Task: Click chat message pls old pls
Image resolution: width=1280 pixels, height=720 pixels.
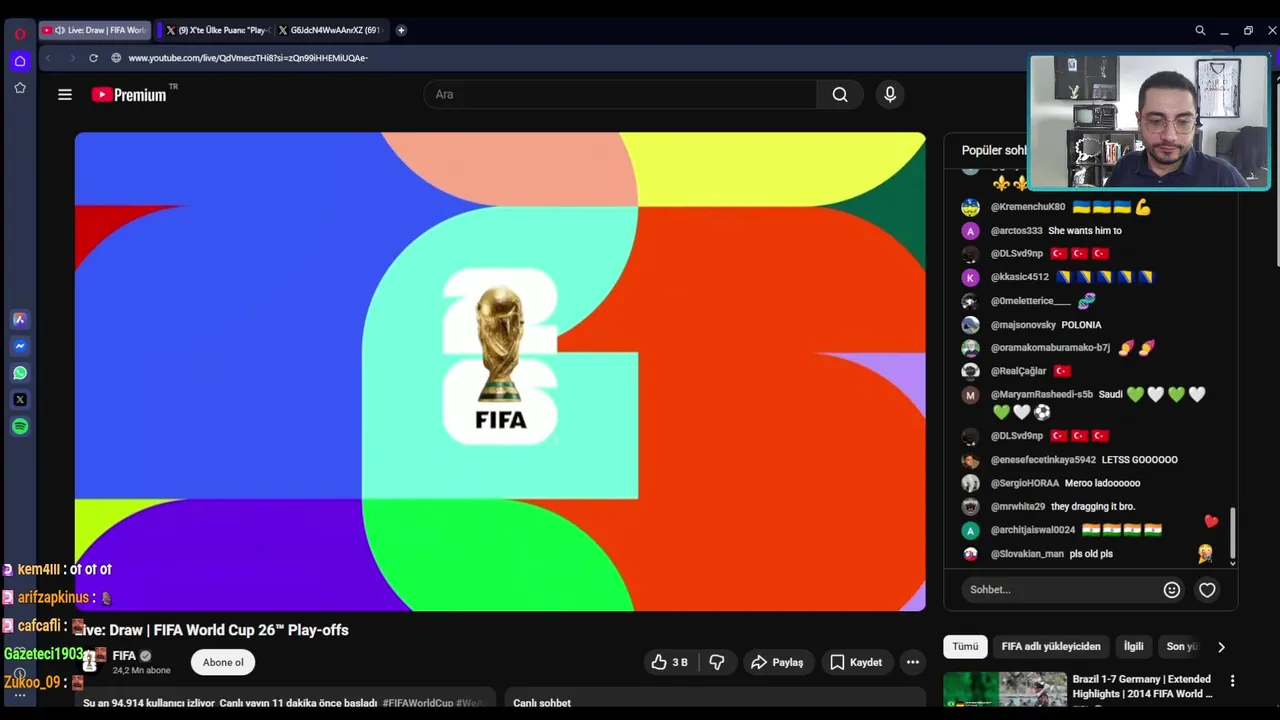Action: point(1091,554)
